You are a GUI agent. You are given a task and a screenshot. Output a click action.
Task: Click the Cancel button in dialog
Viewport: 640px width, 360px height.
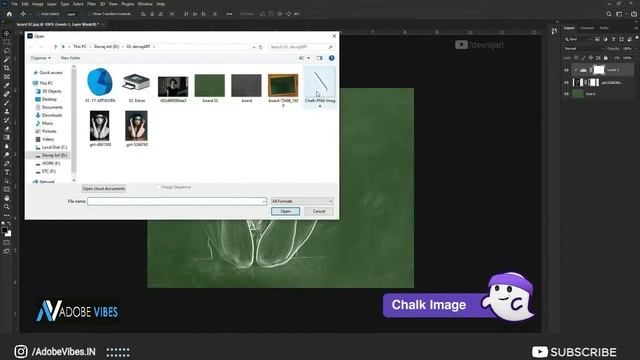pyautogui.click(x=319, y=211)
